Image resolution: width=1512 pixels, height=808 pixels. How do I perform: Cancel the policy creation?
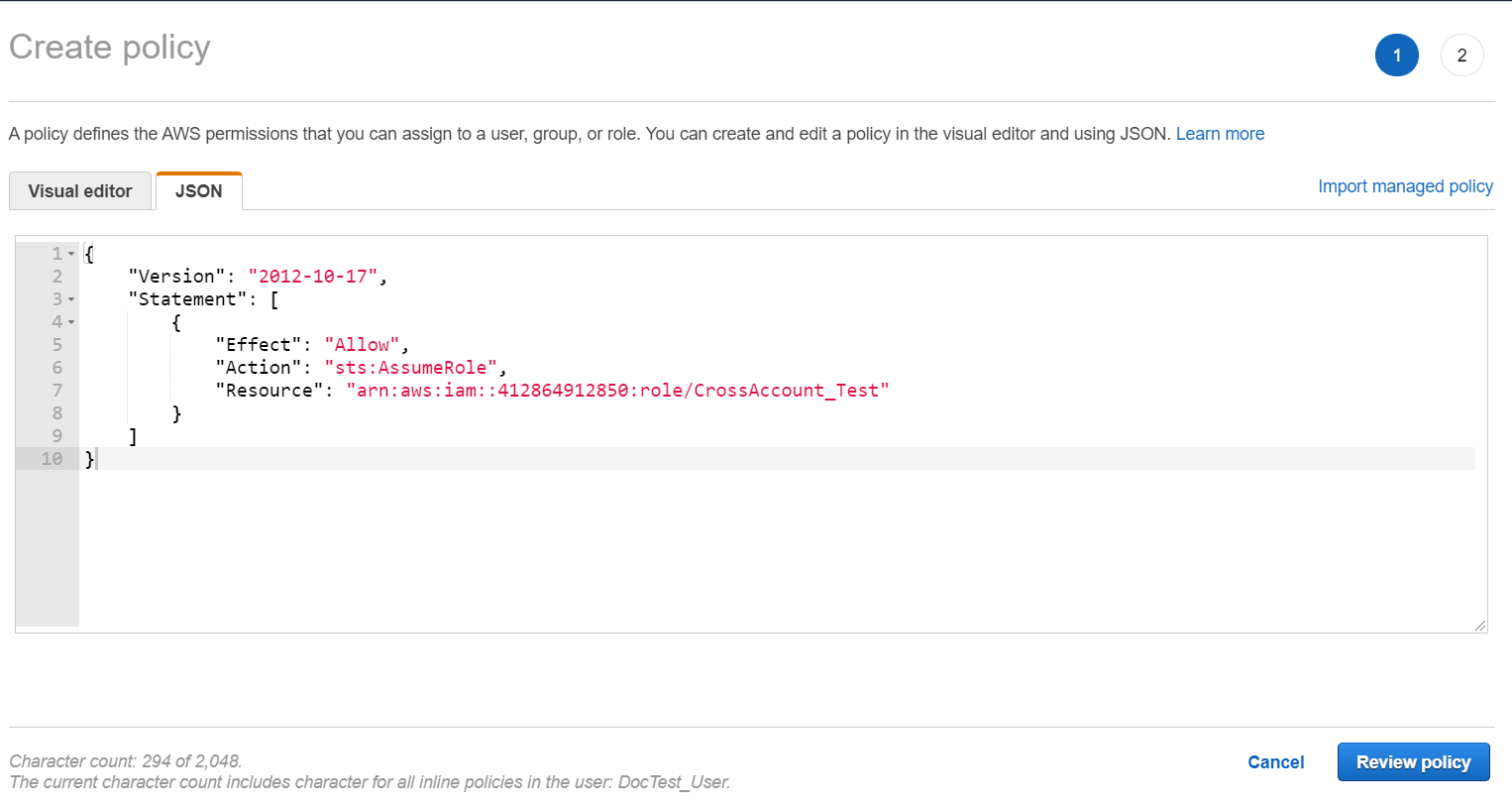click(x=1275, y=762)
